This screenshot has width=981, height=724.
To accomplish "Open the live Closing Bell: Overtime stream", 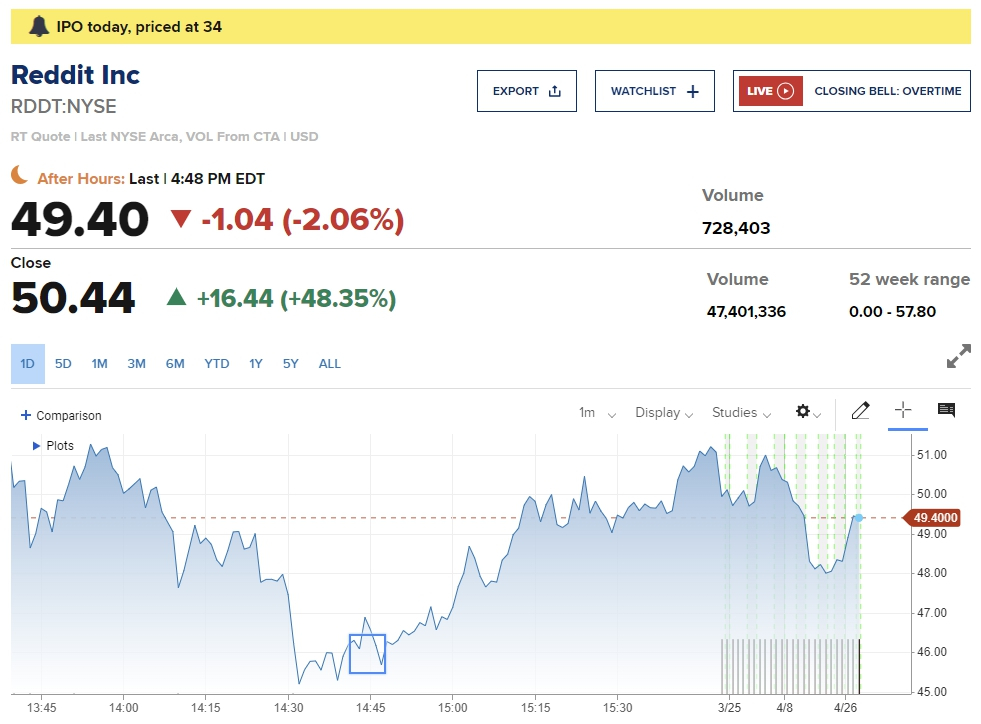I will click(x=851, y=91).
